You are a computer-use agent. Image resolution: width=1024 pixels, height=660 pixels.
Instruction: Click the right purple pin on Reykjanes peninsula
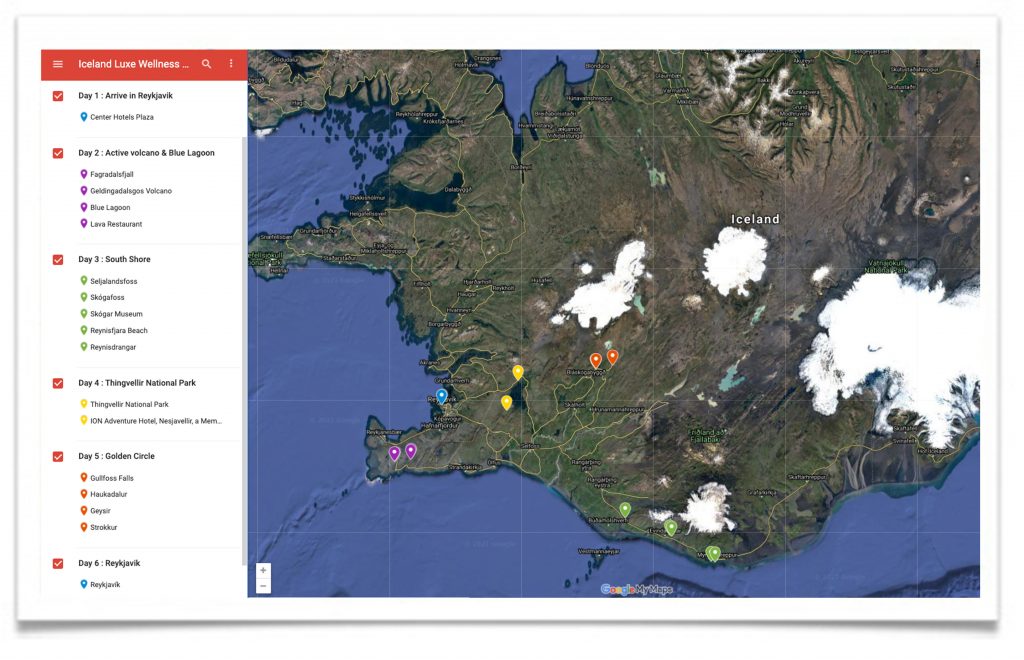[x=411, y=450]
